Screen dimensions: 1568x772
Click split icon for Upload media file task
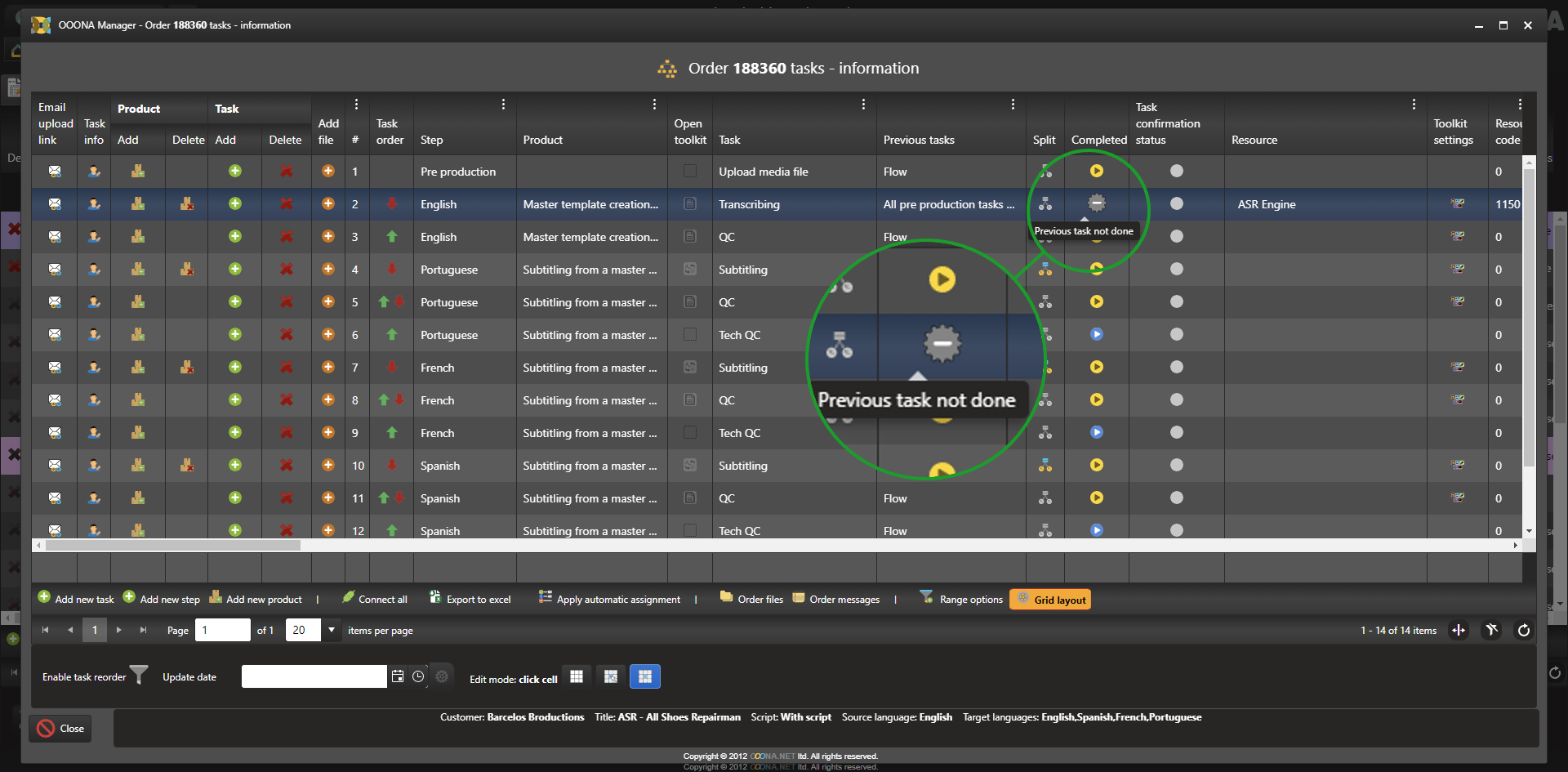coord(1045,172)
